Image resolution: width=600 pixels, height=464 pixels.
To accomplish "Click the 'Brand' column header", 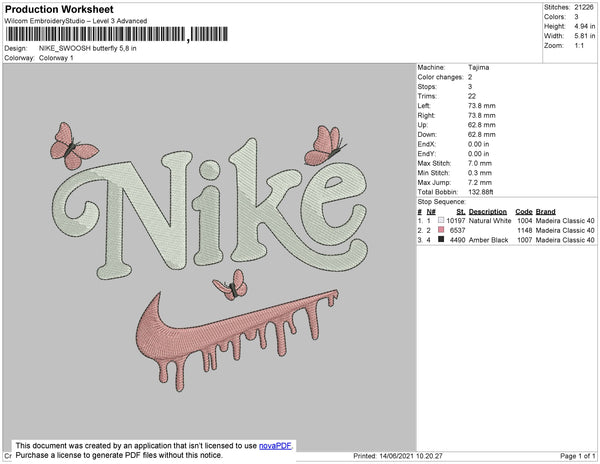I will coord(545,212).
